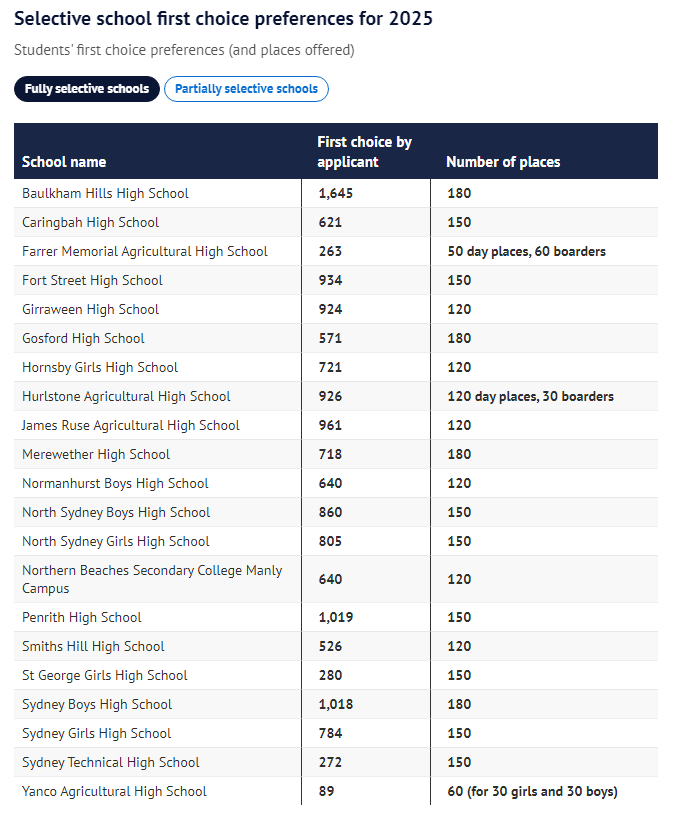Select Penith High School's 1,019 value
This screenshot has height=815, width=673.
tap(336, 617)
